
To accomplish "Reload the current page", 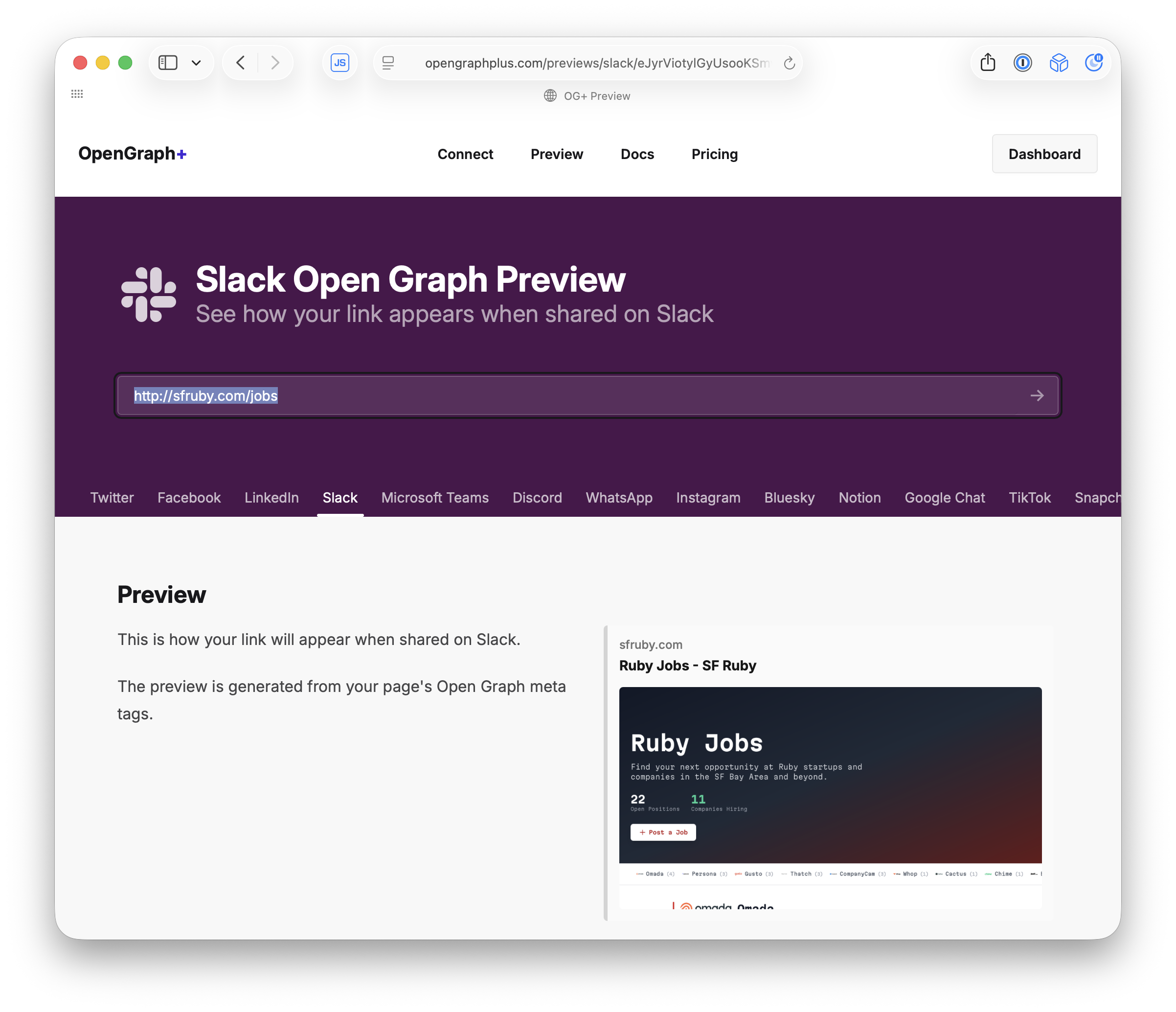I will (789, 63).
